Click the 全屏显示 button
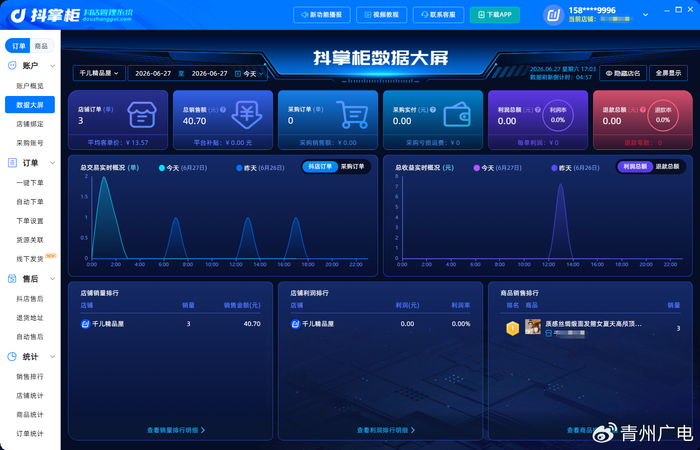The height and width of the screenshot is (450, 700). pyautogui.click(x=668, y=73)
